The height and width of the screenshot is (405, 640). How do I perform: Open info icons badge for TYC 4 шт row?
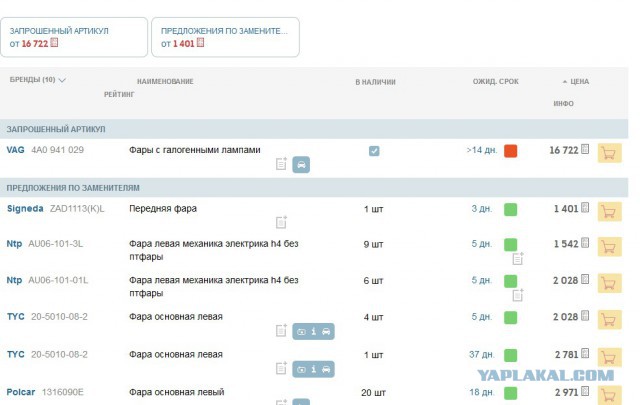313,332
